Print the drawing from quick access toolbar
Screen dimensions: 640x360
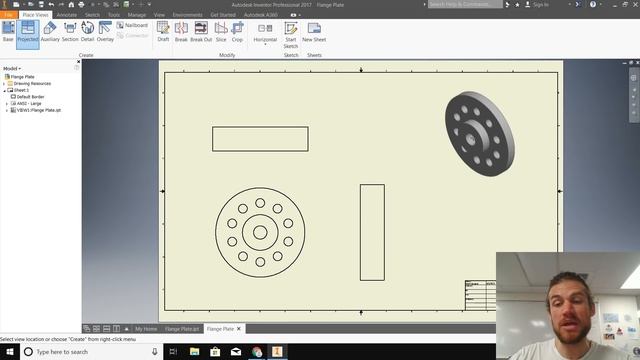click(x=81, y=4)
